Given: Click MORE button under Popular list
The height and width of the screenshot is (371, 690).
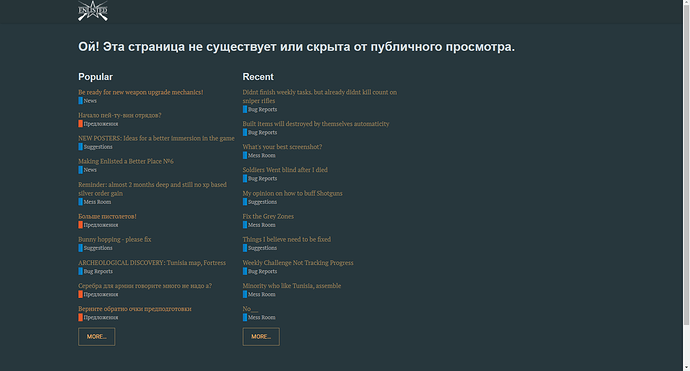Looking at the screenshot, I should click(x=97, y=337).
